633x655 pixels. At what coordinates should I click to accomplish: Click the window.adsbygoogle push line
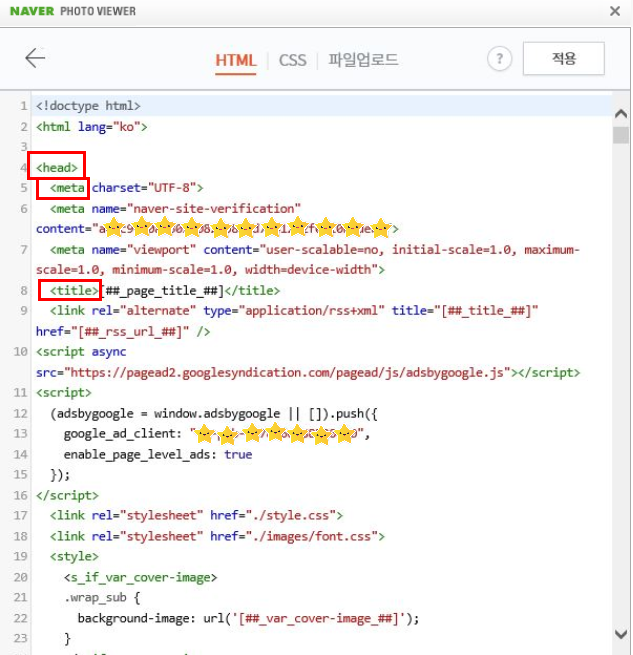tap(214, 414)
